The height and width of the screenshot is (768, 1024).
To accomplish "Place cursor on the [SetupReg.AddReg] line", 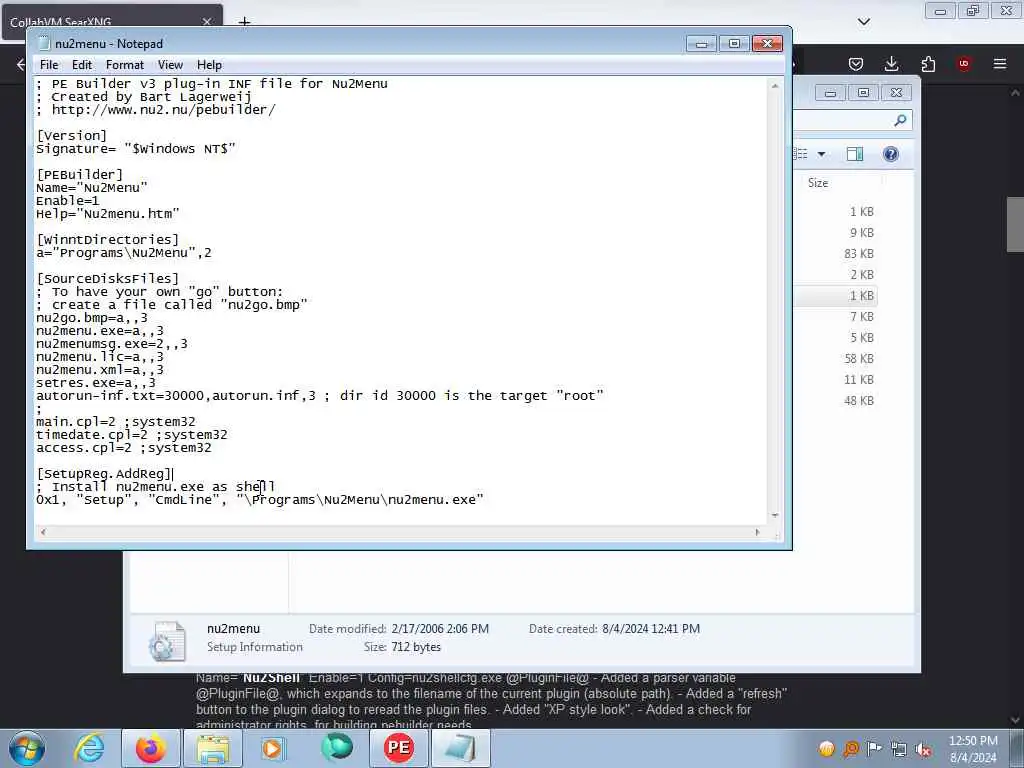I will point(104,473).
